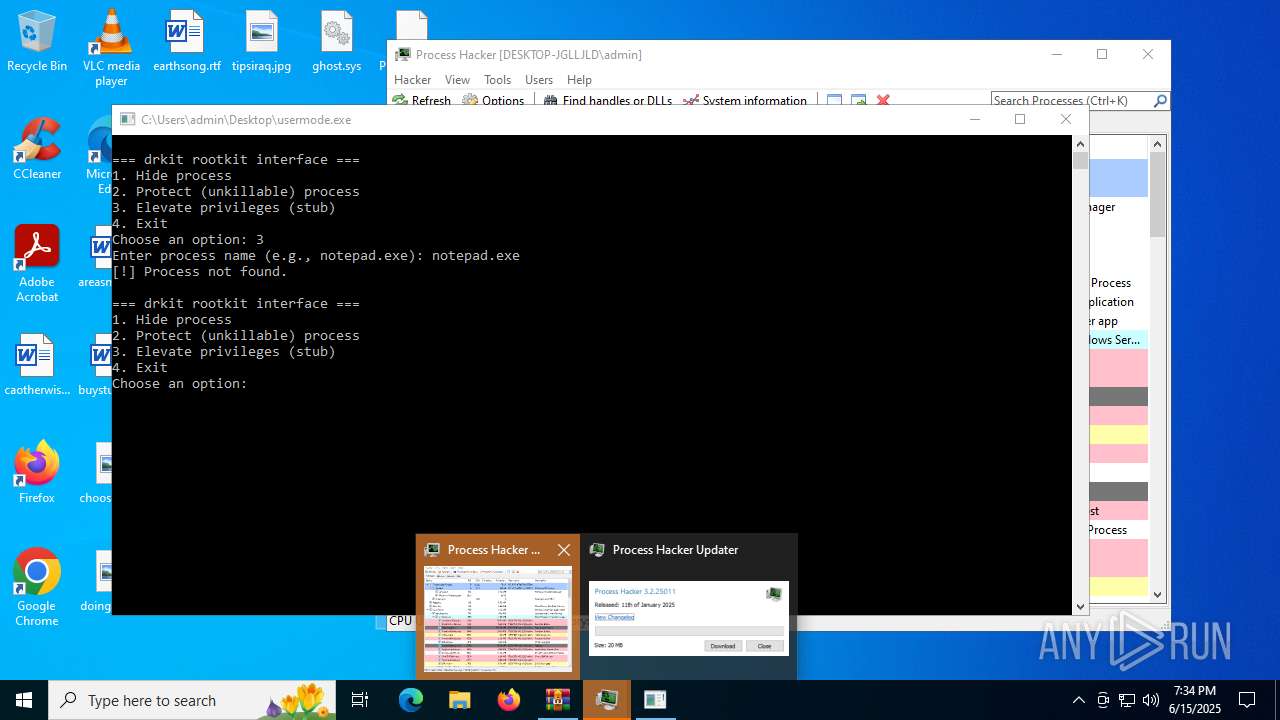
Task: Click usermode.exe console taskbar button
Action: pos(655,700)
